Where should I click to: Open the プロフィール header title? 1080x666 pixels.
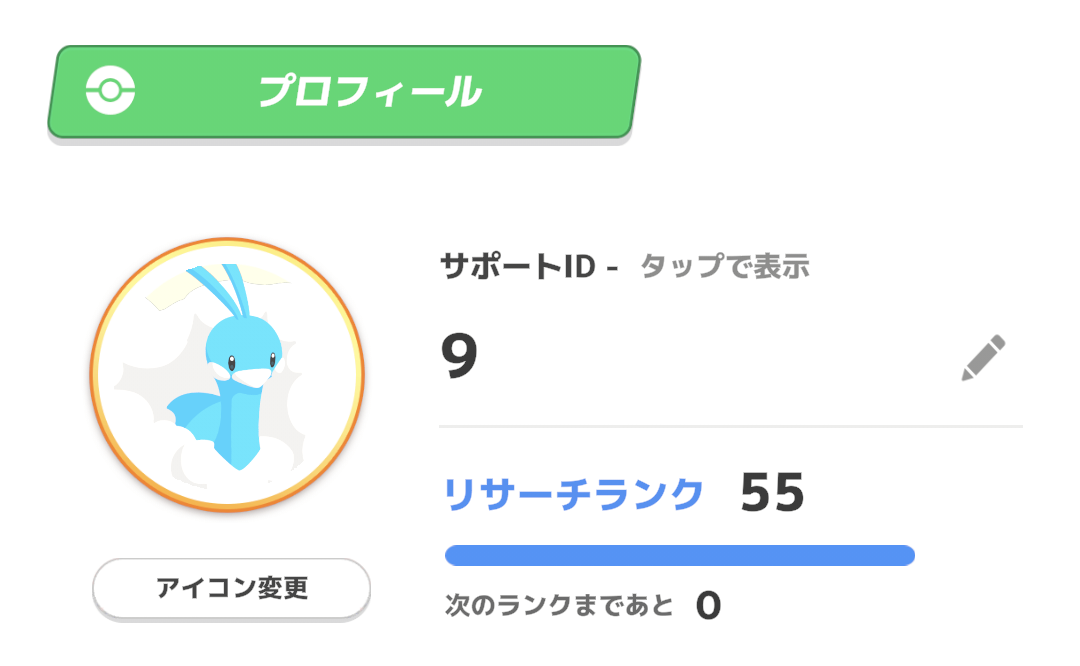point(370,92)
